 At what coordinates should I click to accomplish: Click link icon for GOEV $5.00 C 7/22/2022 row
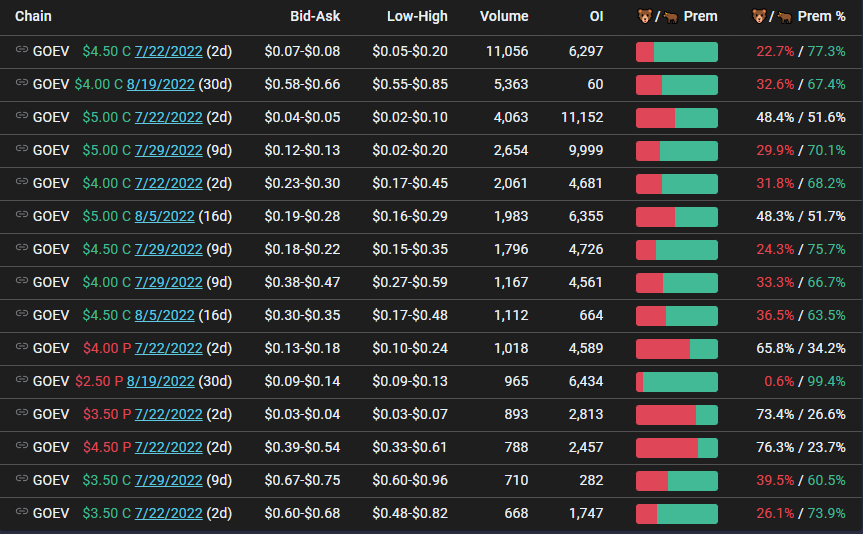pyautogui.click(x=21, y=116)
